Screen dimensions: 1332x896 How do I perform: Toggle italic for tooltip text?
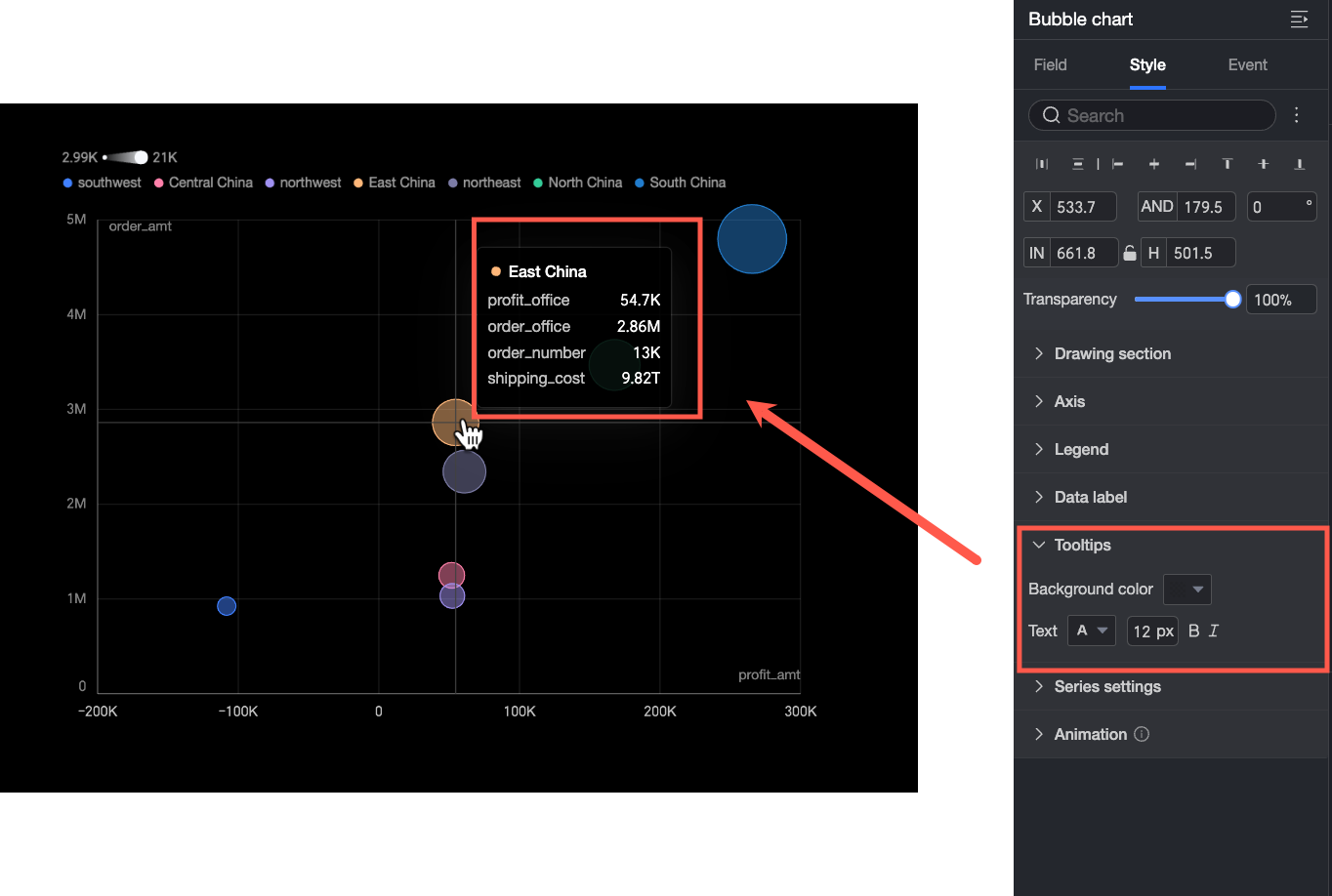(1214, 631)
